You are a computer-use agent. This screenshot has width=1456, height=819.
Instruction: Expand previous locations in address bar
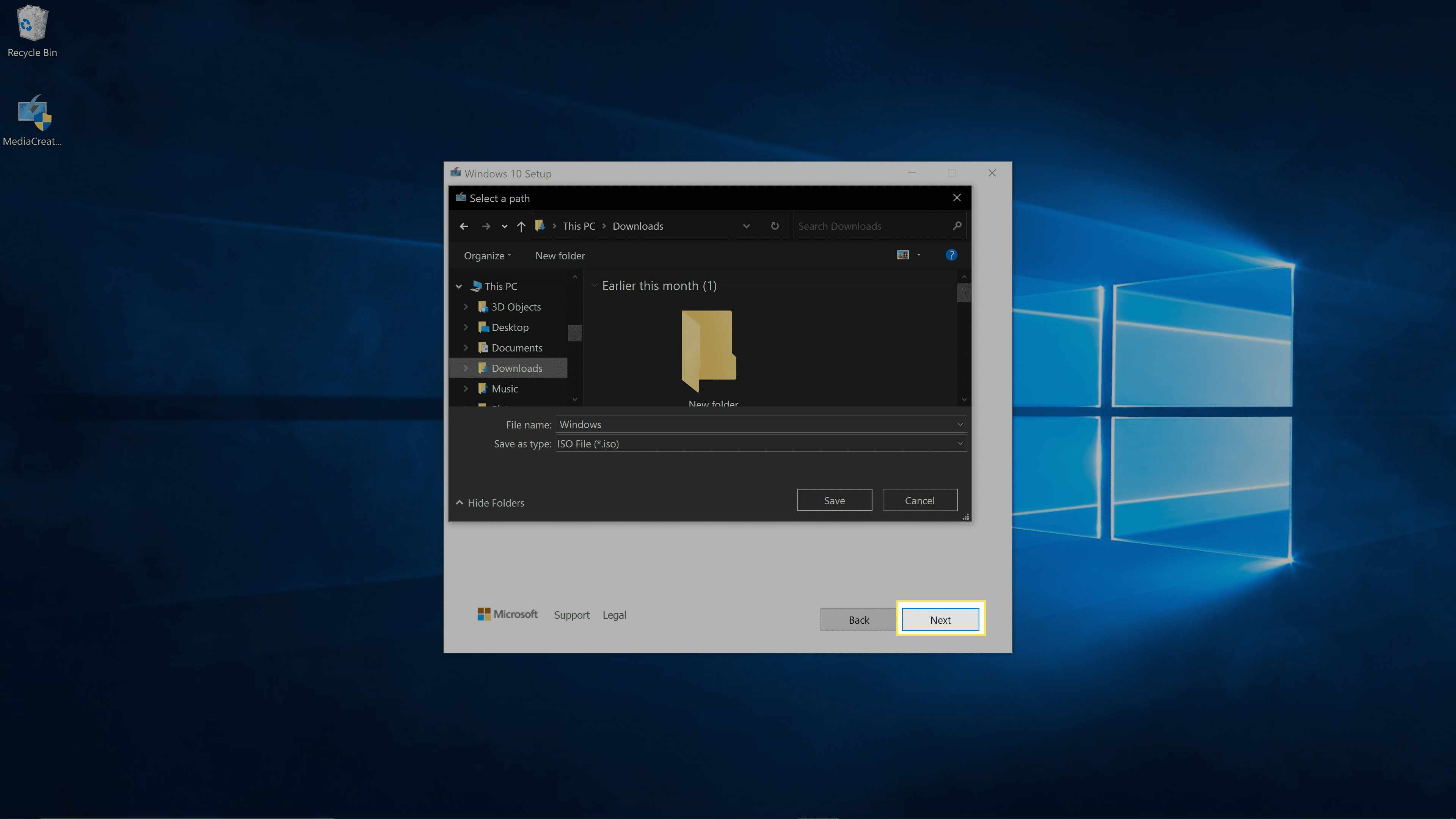(x=746, y=226)
